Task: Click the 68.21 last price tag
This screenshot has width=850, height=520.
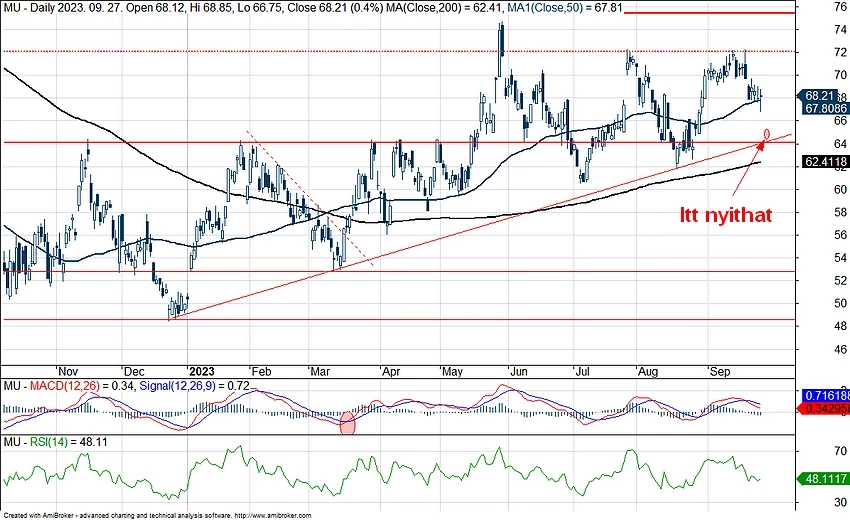Action: click(821, 96)
